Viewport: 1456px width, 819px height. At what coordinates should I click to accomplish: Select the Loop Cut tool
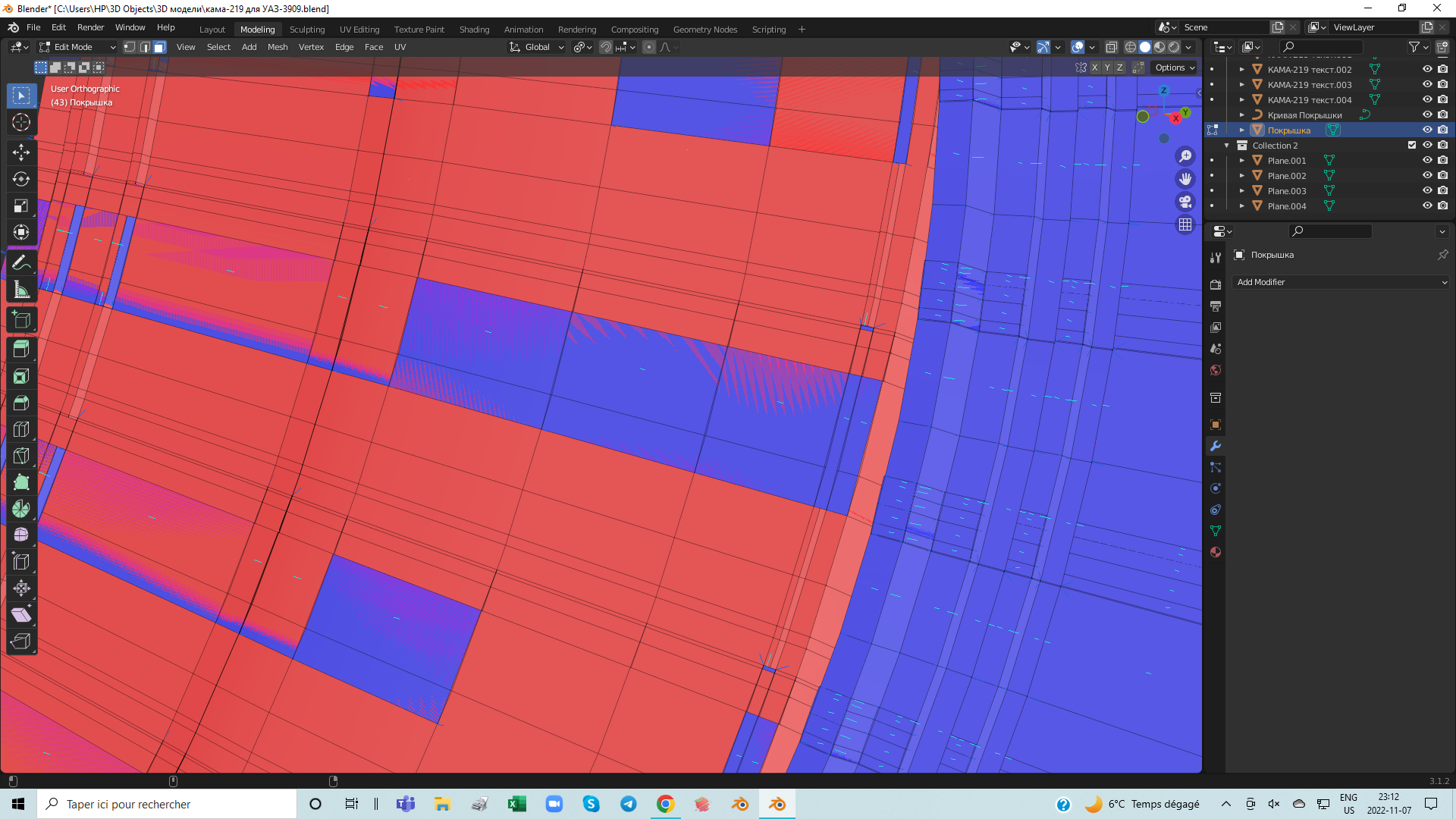point(21,429)
